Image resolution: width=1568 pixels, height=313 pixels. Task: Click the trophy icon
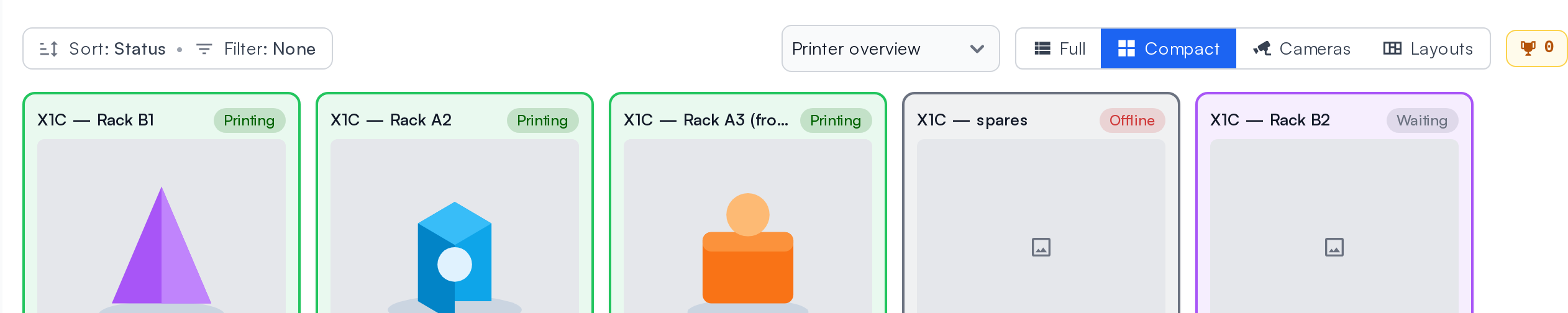click(x=1528, y=48)
